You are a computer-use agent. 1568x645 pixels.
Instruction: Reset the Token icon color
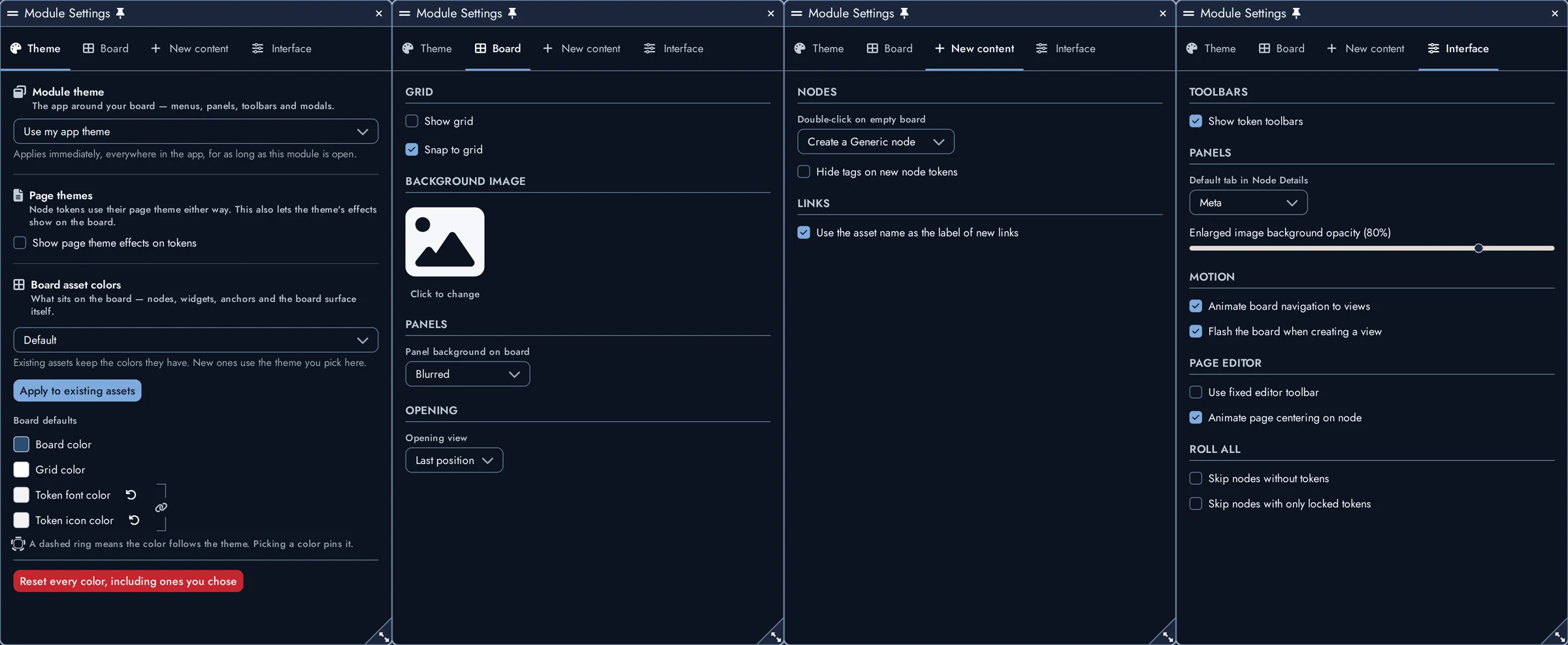tap(134, 520)
